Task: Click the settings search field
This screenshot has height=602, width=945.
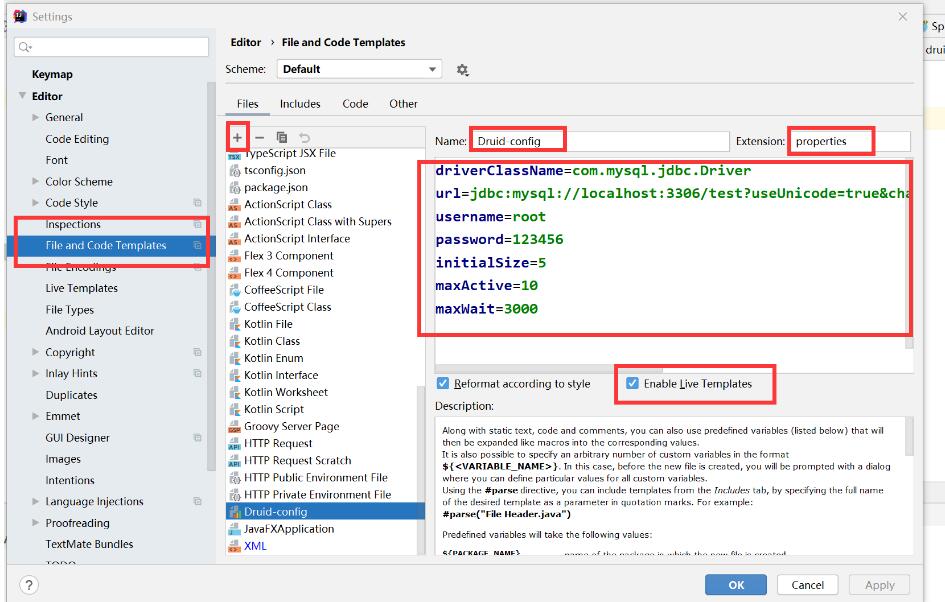Action: pos(111,47)
